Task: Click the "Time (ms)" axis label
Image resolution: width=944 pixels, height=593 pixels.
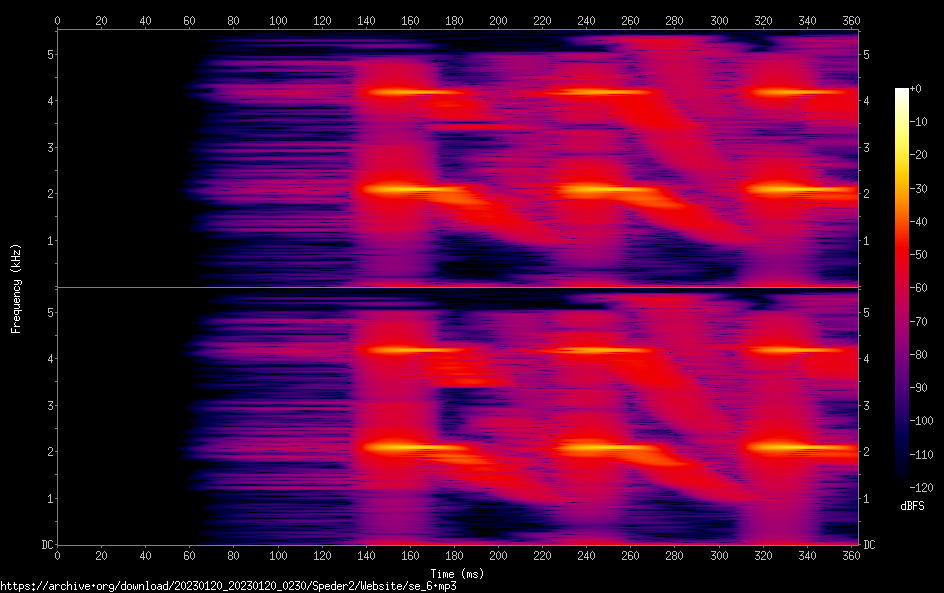Action: [456, 573]
